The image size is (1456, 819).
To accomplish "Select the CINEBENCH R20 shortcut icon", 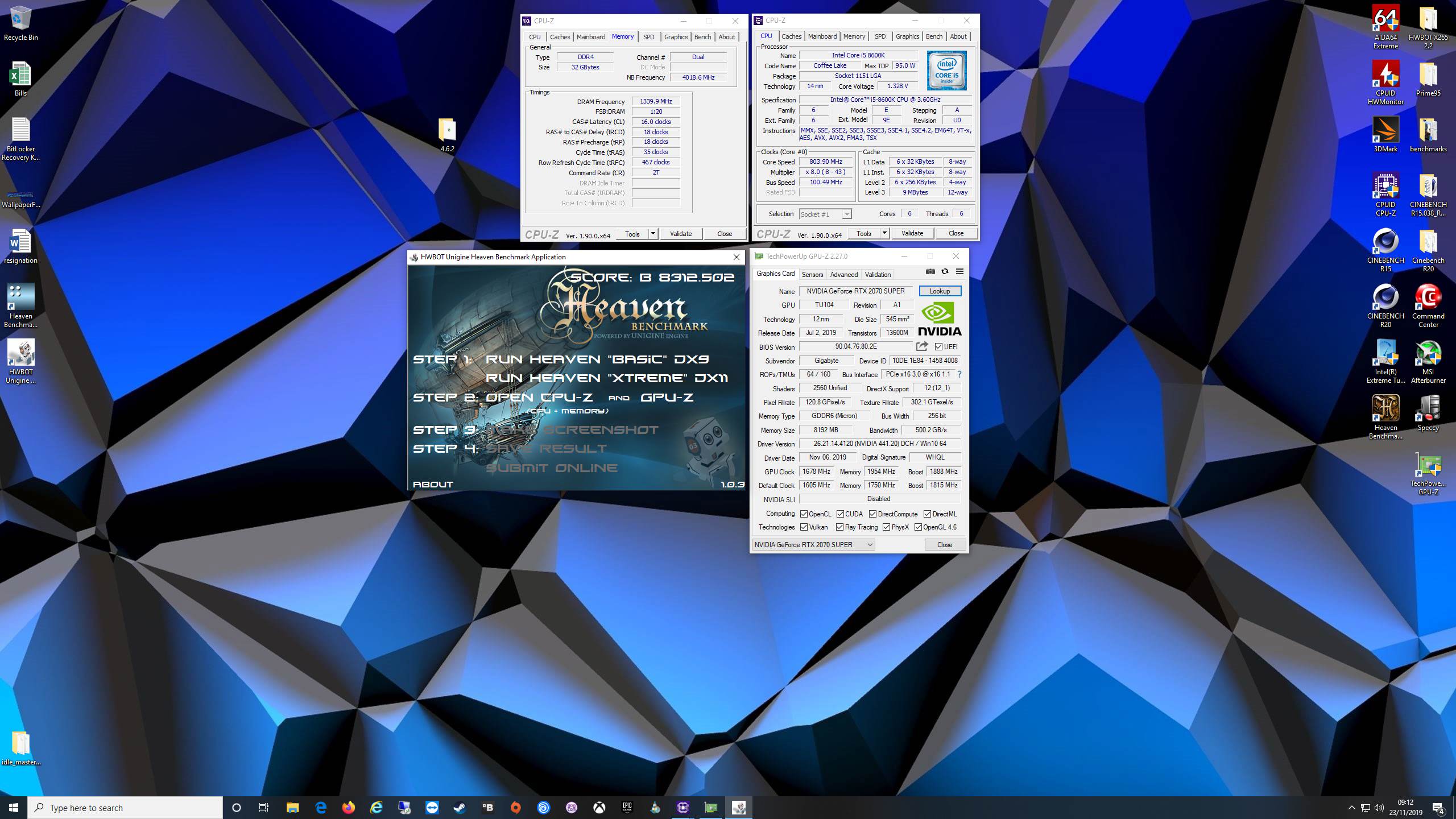I will pyautogui.click(x=1385, y=306).
